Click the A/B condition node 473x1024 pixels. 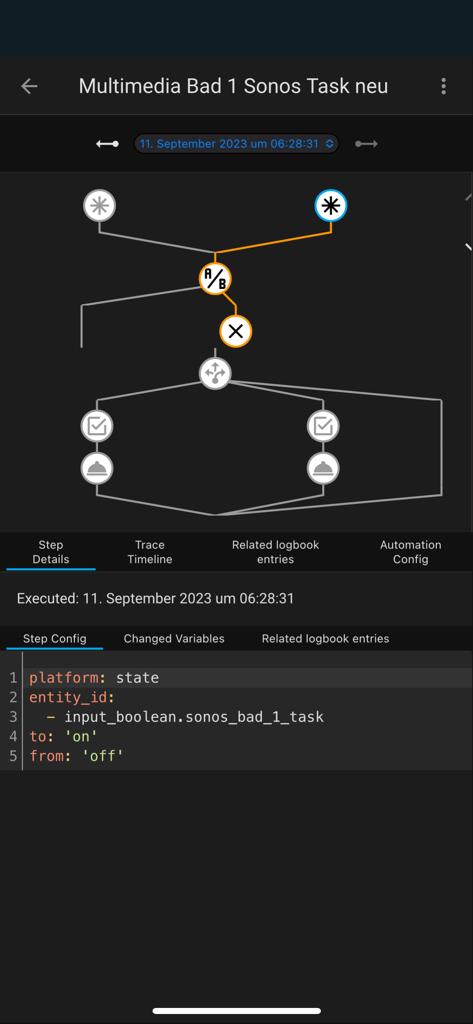coord(215,279)
